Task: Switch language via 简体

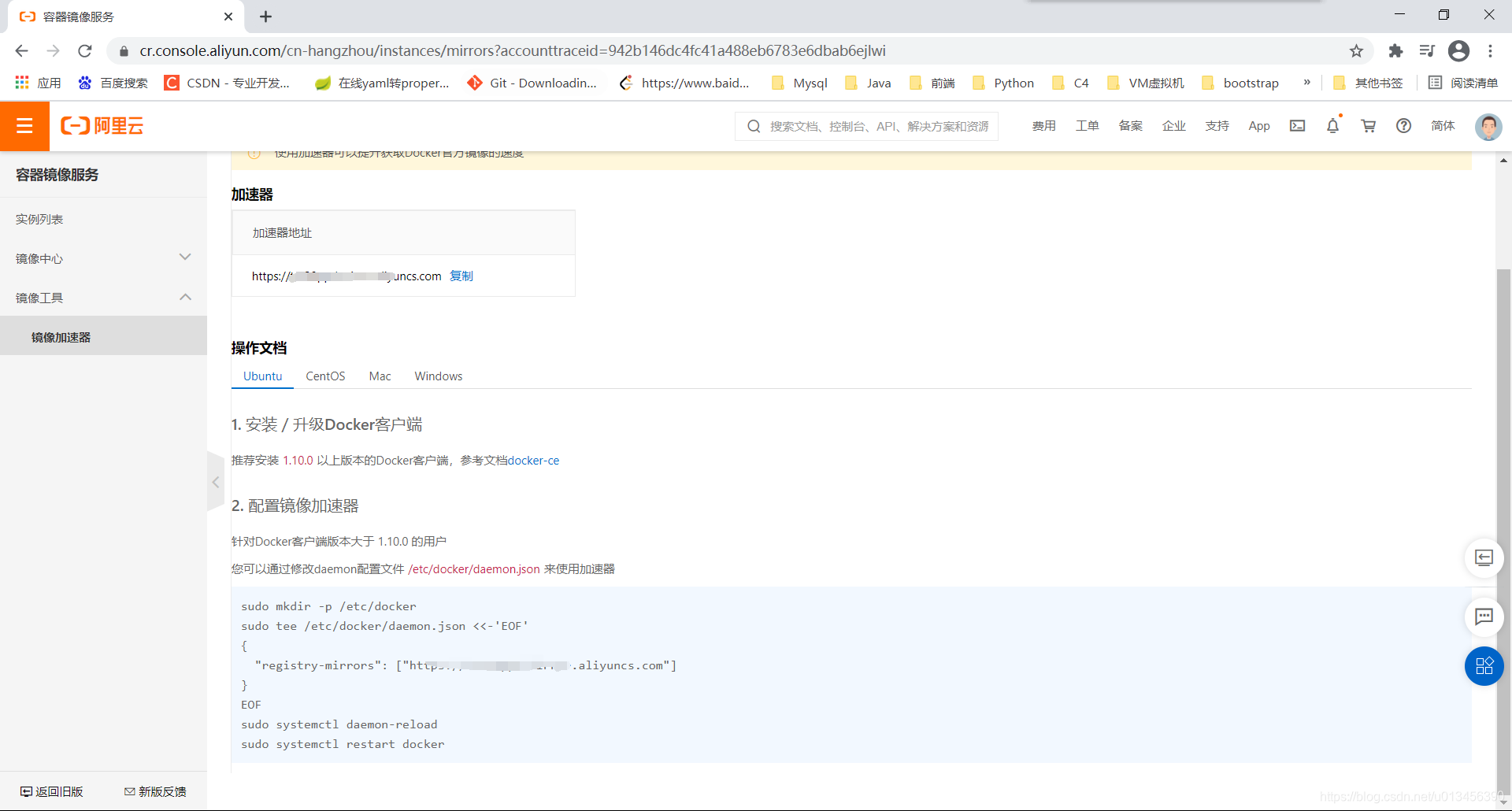Action: (x=1443, y=126)
